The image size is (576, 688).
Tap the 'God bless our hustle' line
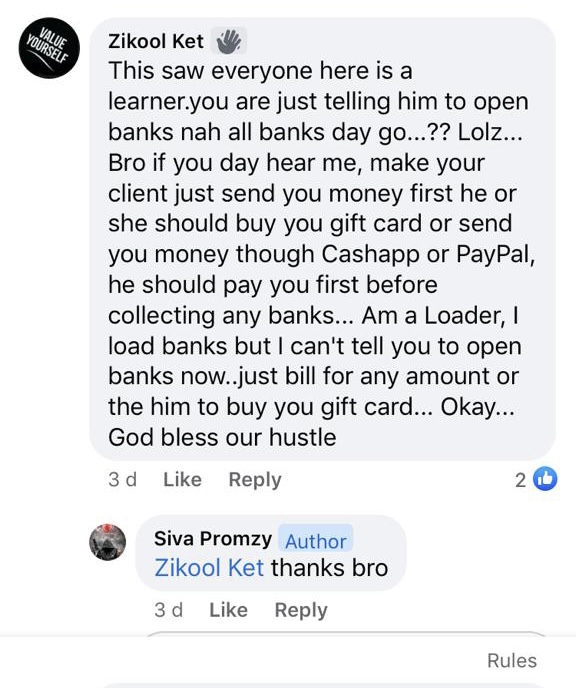click(222, 437)
